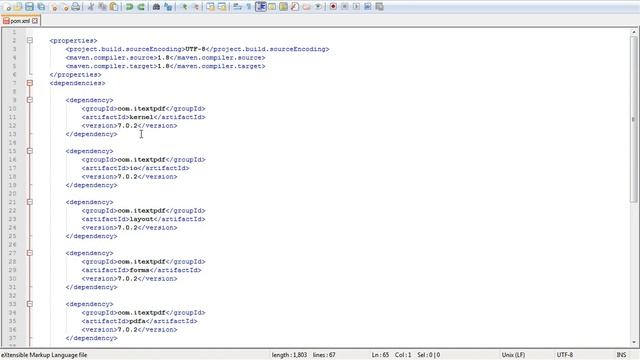The width and height of the screenshot is (640, 360).
Task: Toggle Show All Characters pilcrow icon
Action: pos(249,7)
